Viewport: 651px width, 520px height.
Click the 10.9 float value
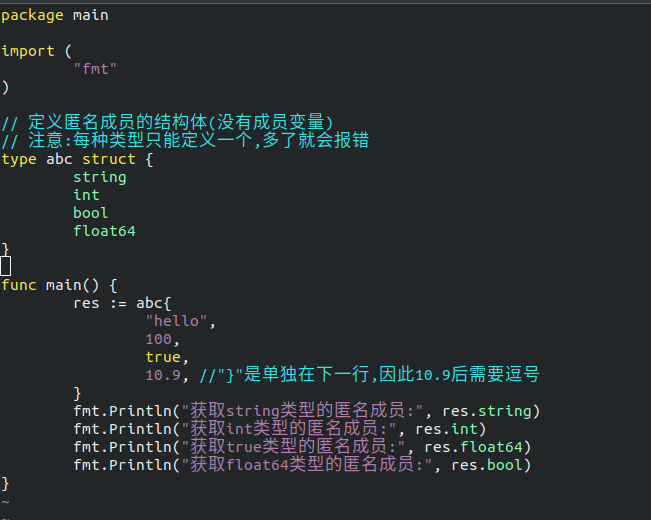click(x=162, y=375)
